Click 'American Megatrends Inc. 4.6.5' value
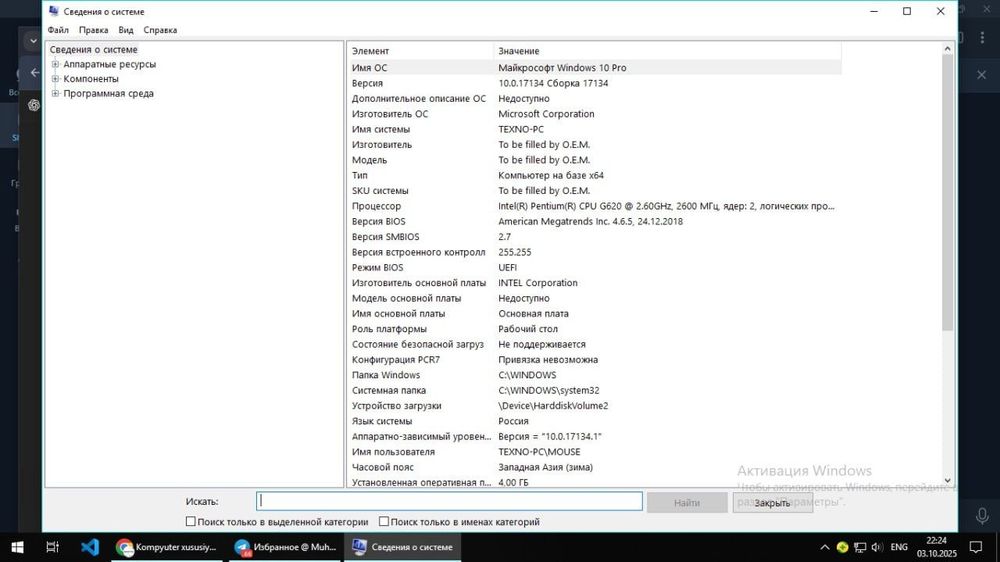 pos(590,221)
